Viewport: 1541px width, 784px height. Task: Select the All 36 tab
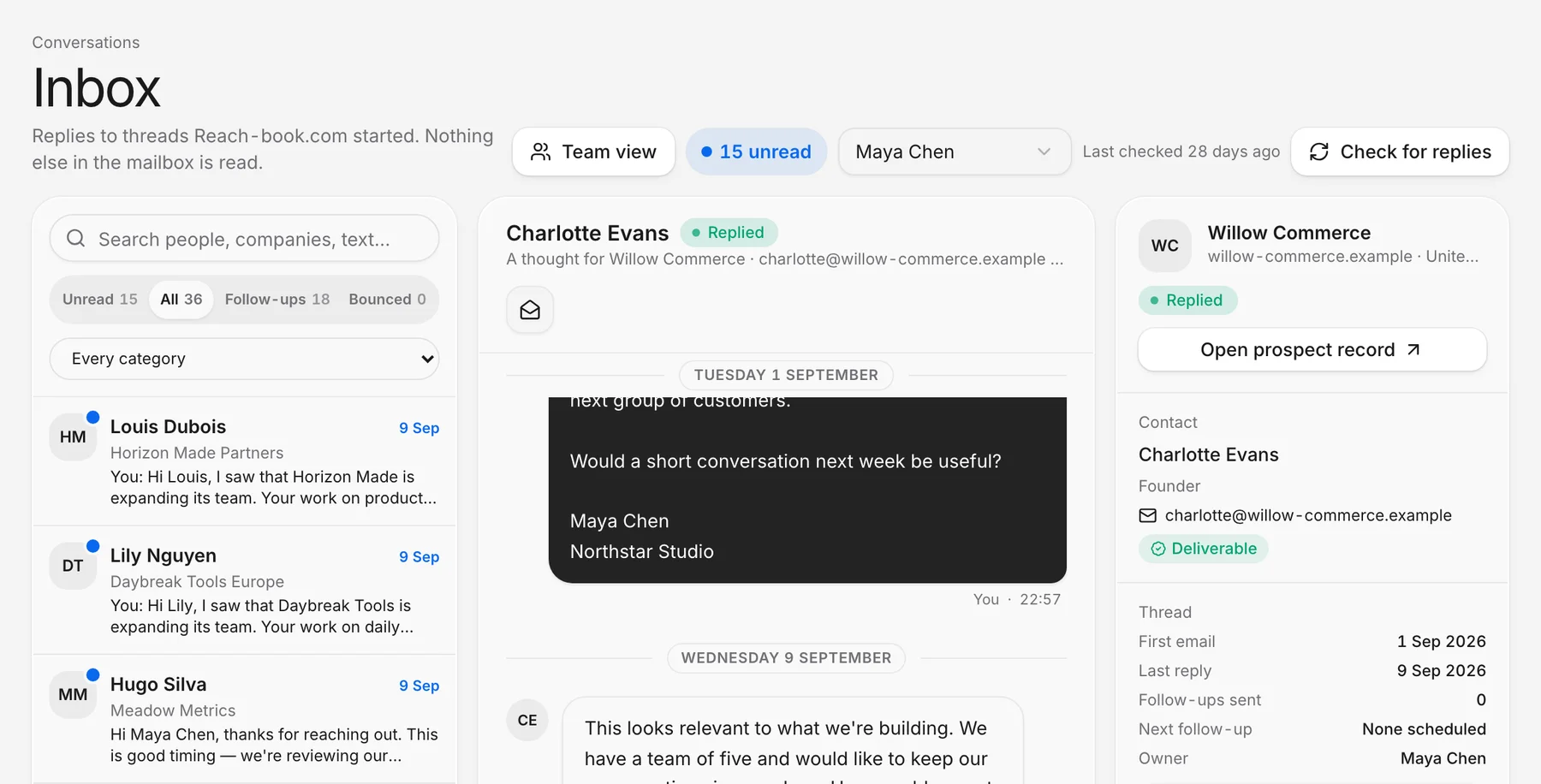181,299
